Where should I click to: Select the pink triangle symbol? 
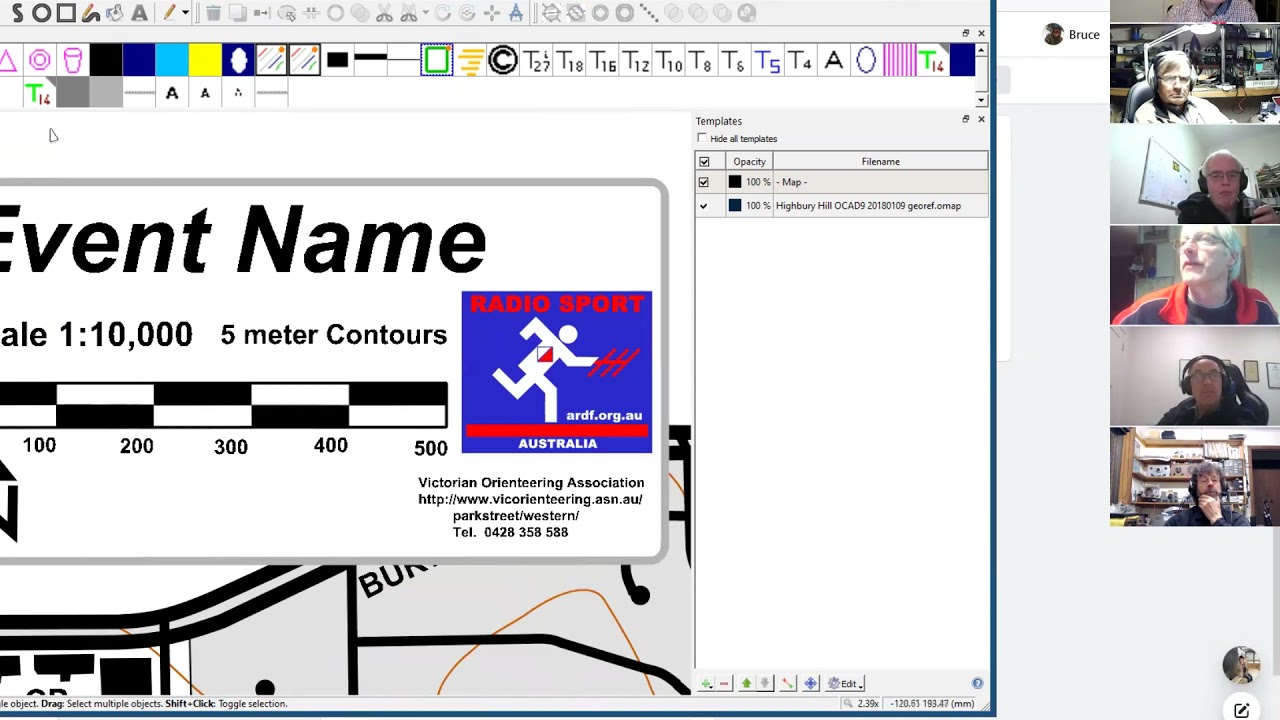tap(8, 61)
